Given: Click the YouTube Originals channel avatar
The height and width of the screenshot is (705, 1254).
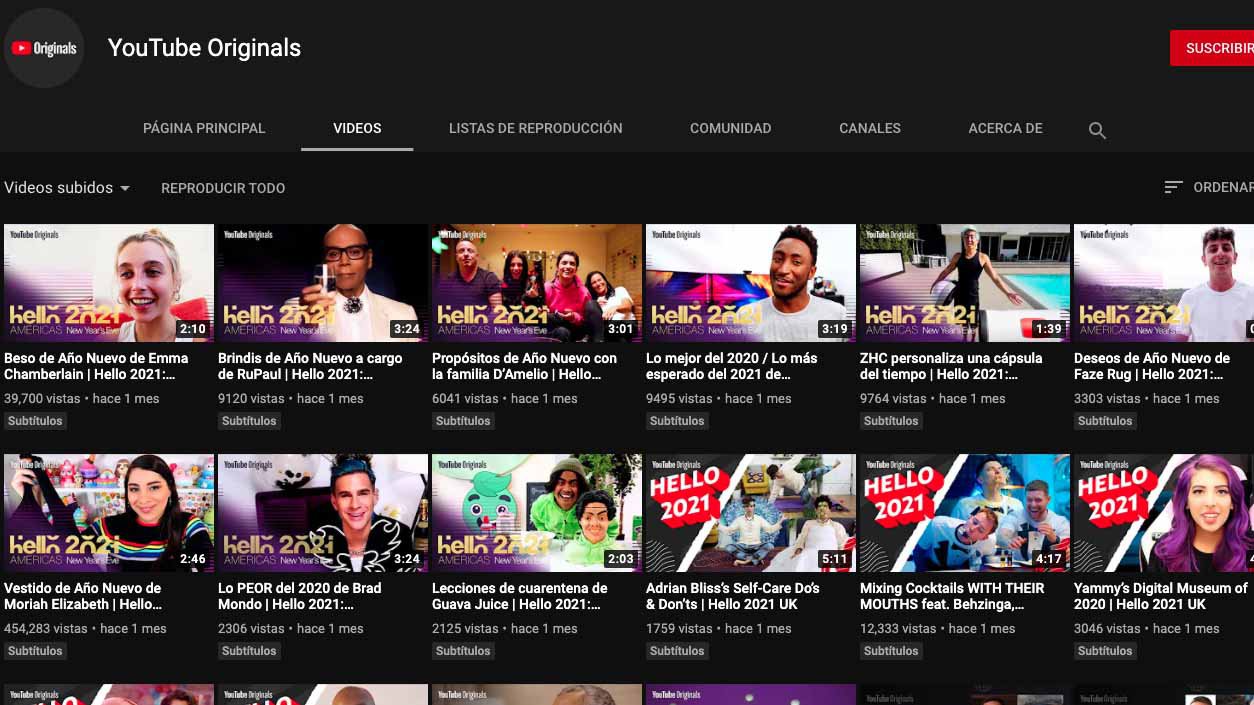Looking at the screenshot, I should (44, 48).
